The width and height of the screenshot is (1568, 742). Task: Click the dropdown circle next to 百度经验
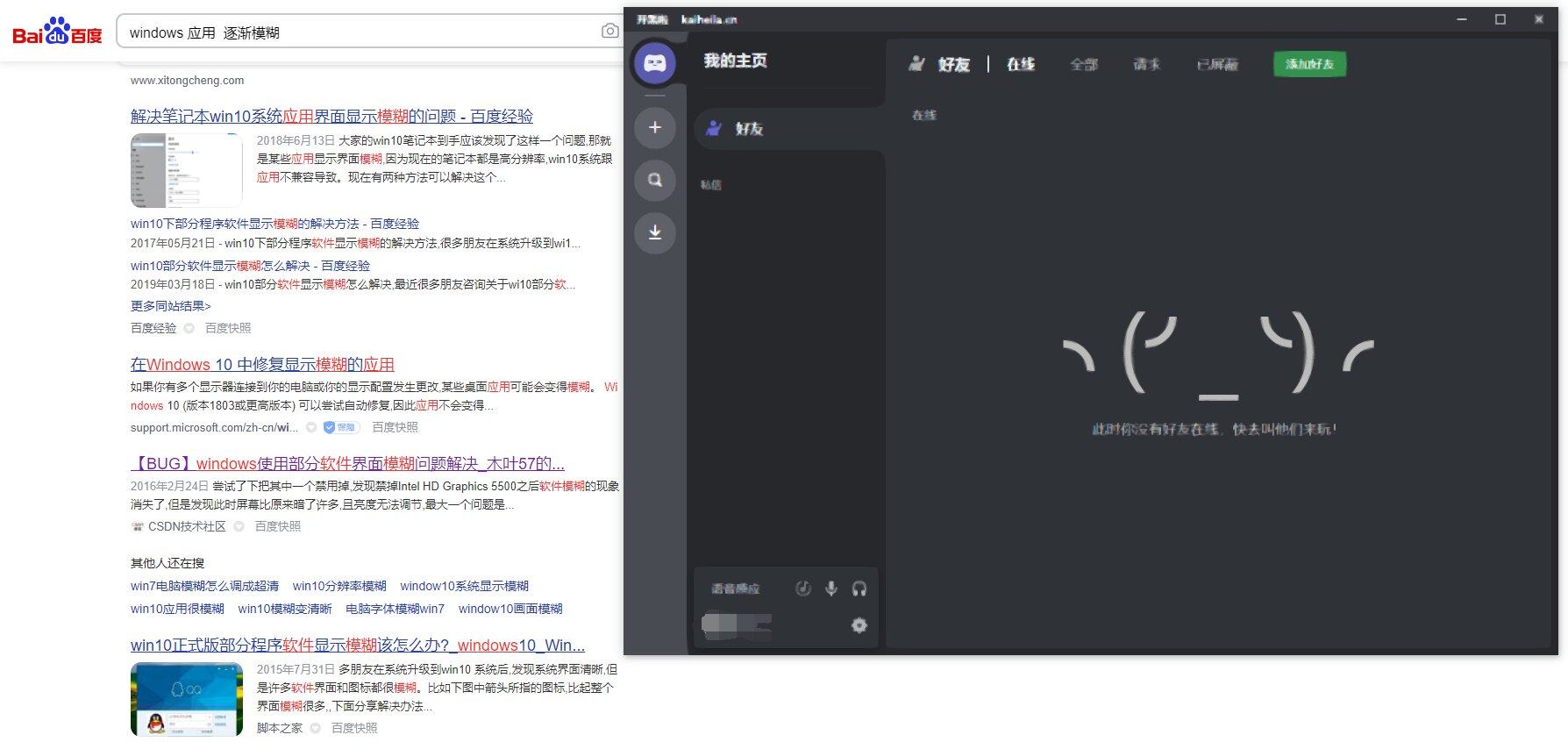[189, 328]
